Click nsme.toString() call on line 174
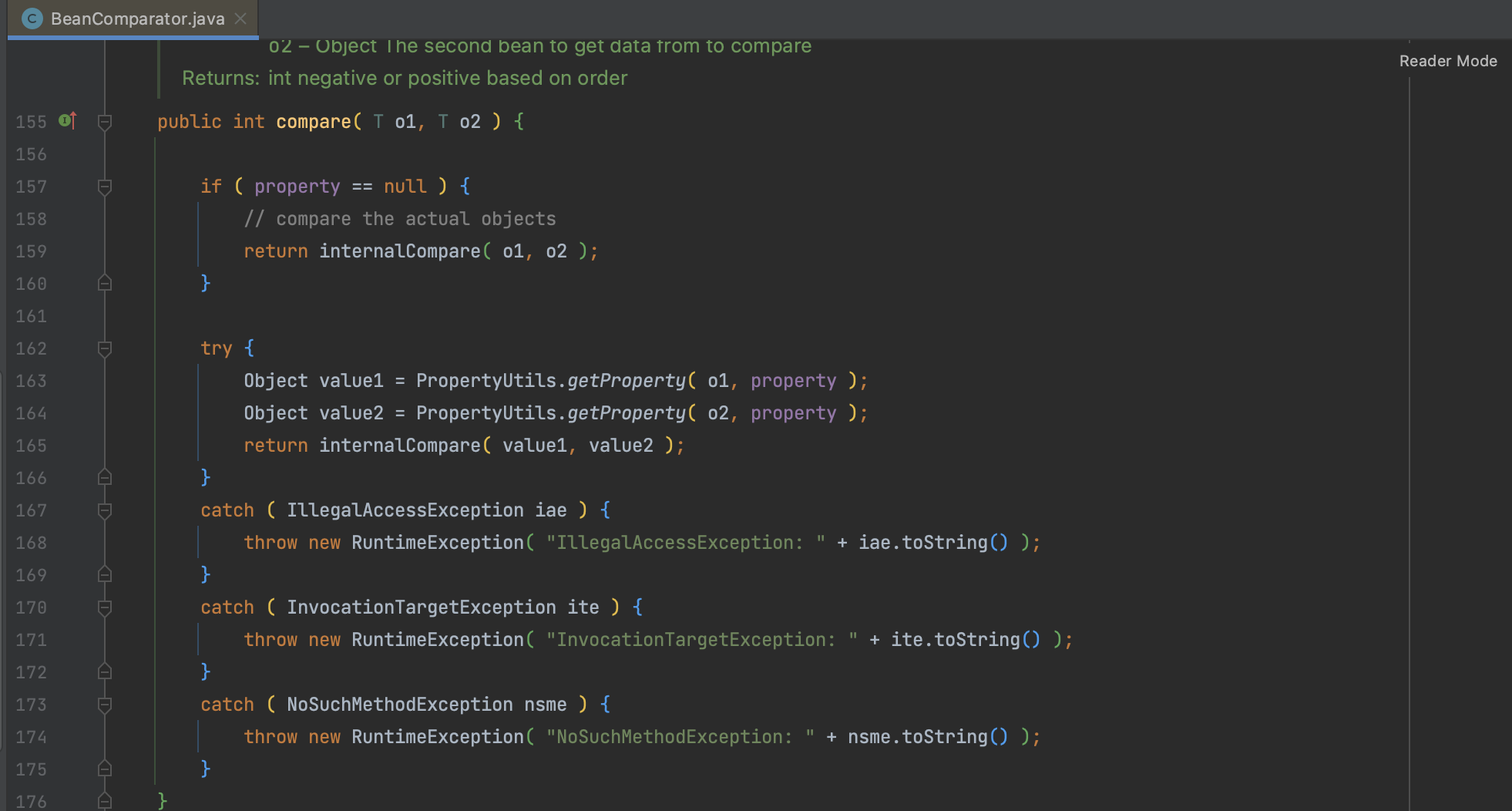The image size is (1512, 811). (x=928, y=737)
